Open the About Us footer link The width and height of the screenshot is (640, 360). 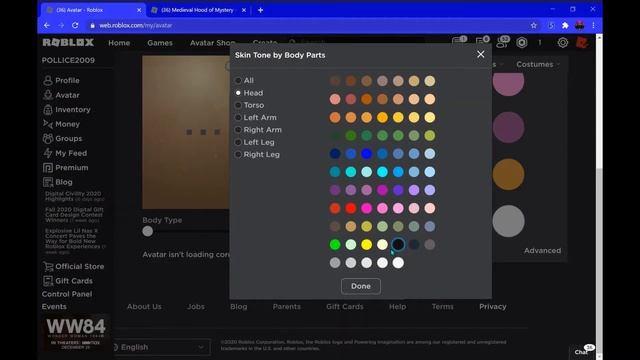[144, 307]
